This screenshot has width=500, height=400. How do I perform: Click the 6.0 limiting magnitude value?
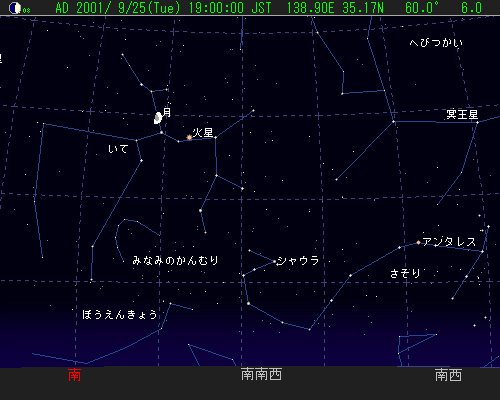pos(471,8)
